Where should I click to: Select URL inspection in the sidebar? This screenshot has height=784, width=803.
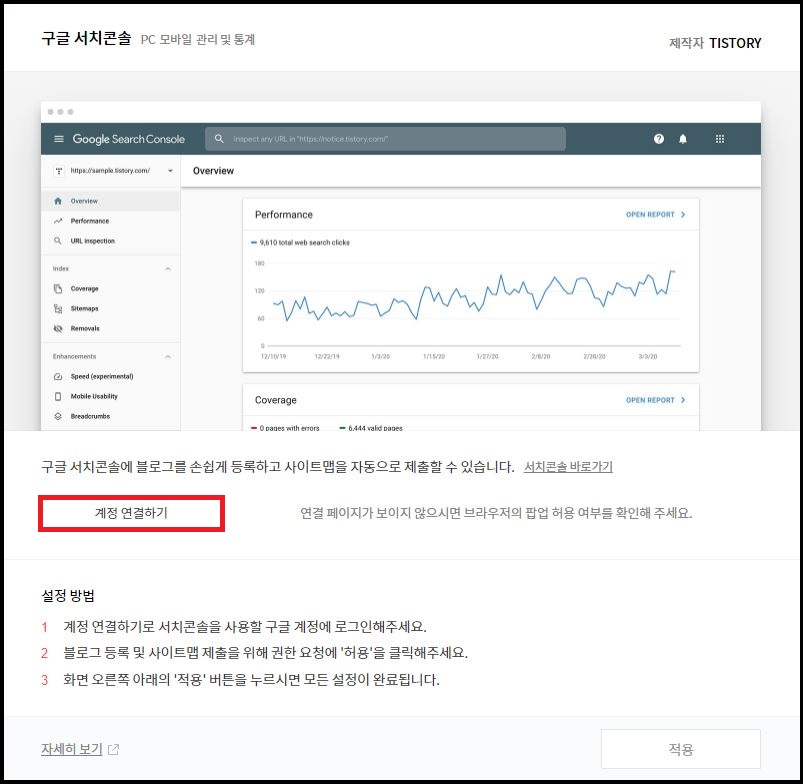pyautogui.click(x=111, y=241)
